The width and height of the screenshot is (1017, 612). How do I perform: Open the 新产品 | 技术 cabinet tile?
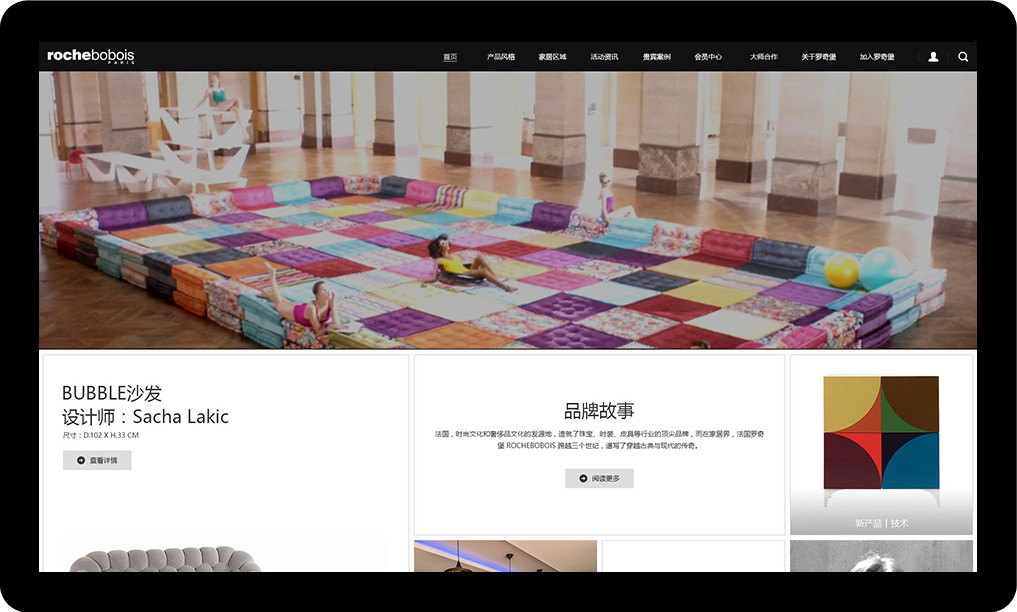[x=881, y=445]
